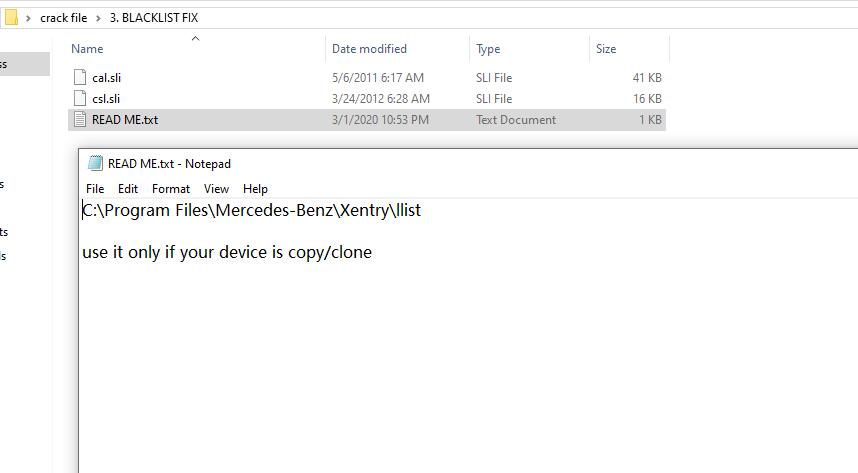Image resolution: width=858 pixels, height=473 pixels.
Task: Click the folder icon in address bar
Action: 11,18
